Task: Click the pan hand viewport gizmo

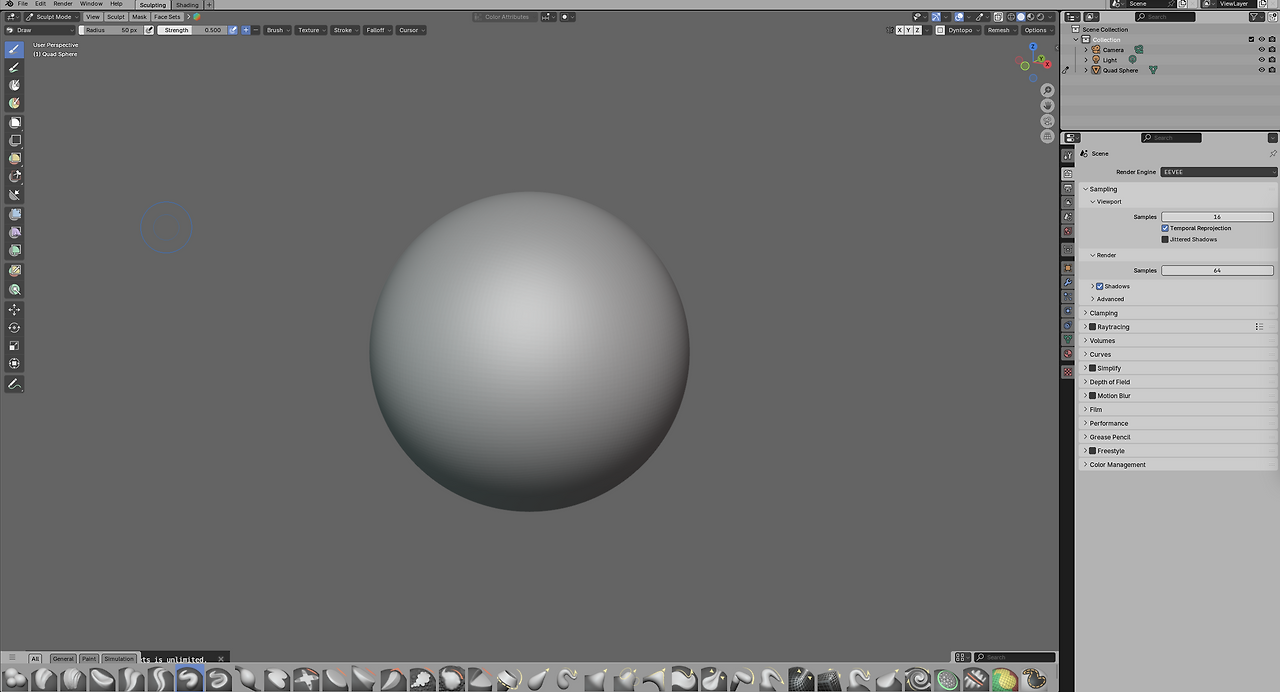Action: [x=1047, y=106]
